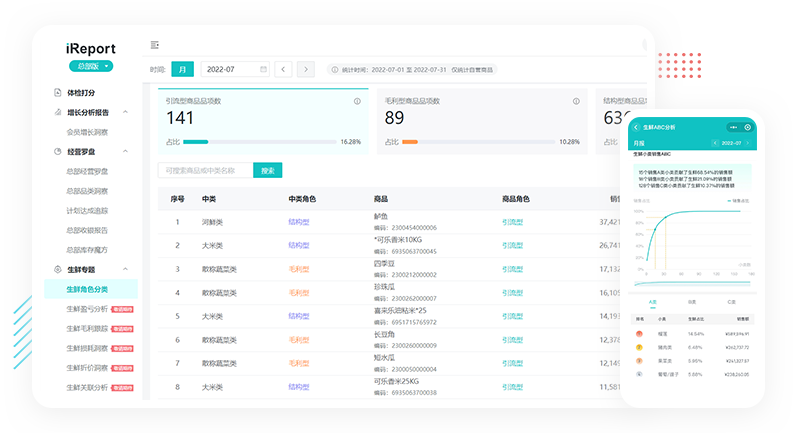Go back in the mobile 生鲜ABC分析 screen

pos(636,127)
